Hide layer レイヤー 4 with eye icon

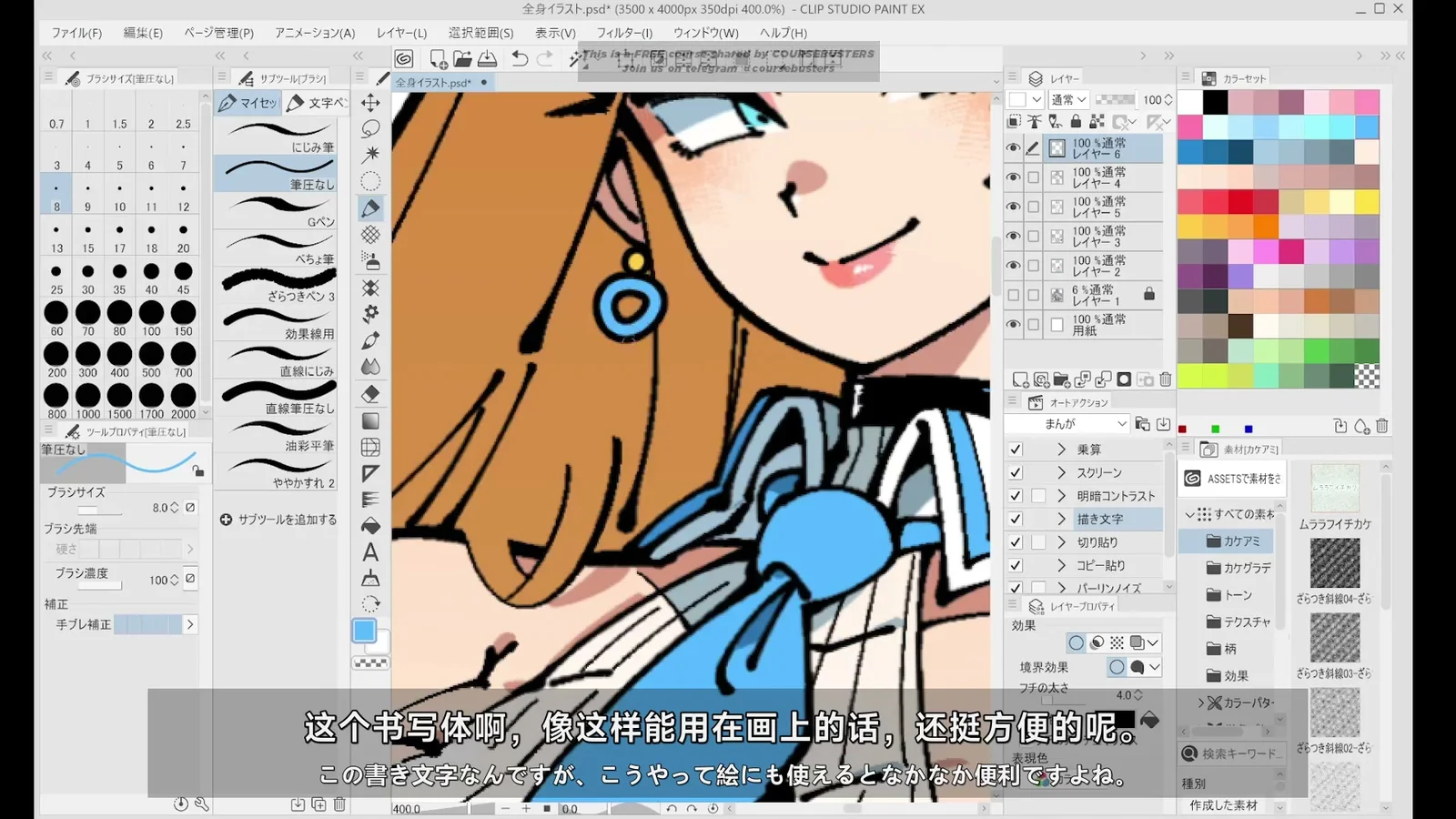coord(1013,177)
